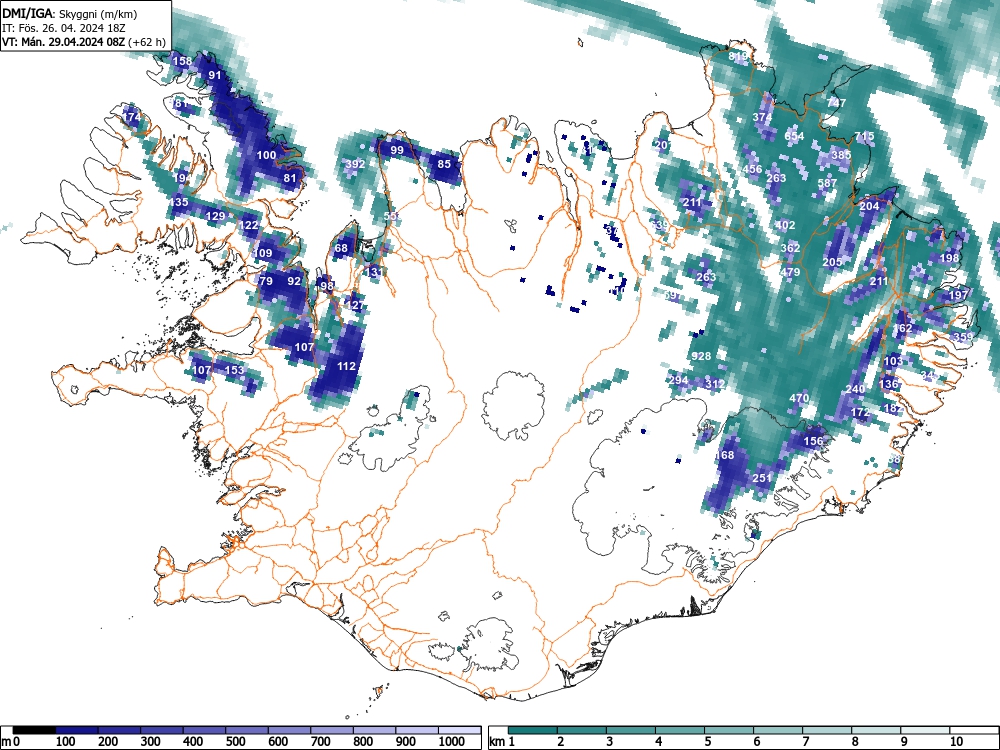The width and height of the screenshot is (1000, 750).
Task: Click the darkest teal swatch above km 1
Action: click(533, 730)
